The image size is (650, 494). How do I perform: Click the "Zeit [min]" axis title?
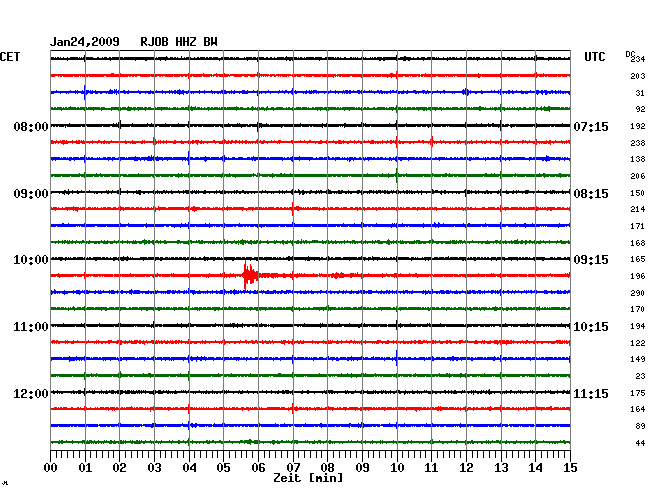tap(308, 478)
